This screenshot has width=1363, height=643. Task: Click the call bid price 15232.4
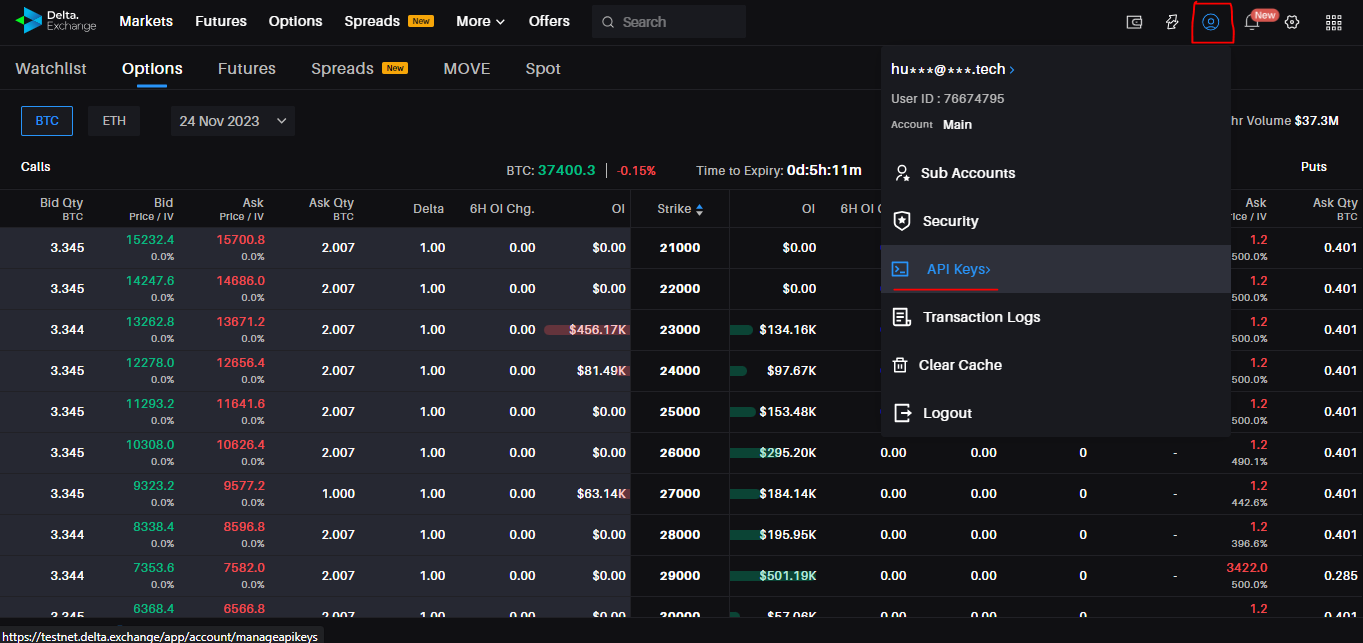pyautogui.click(x=150, y=240)
